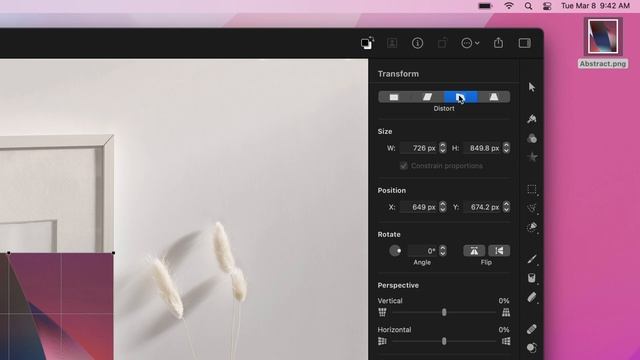Open the Color Adjustments tool (overlapping circles)
The height and width of the screenshot is (360, 640).
pos(531,138)
